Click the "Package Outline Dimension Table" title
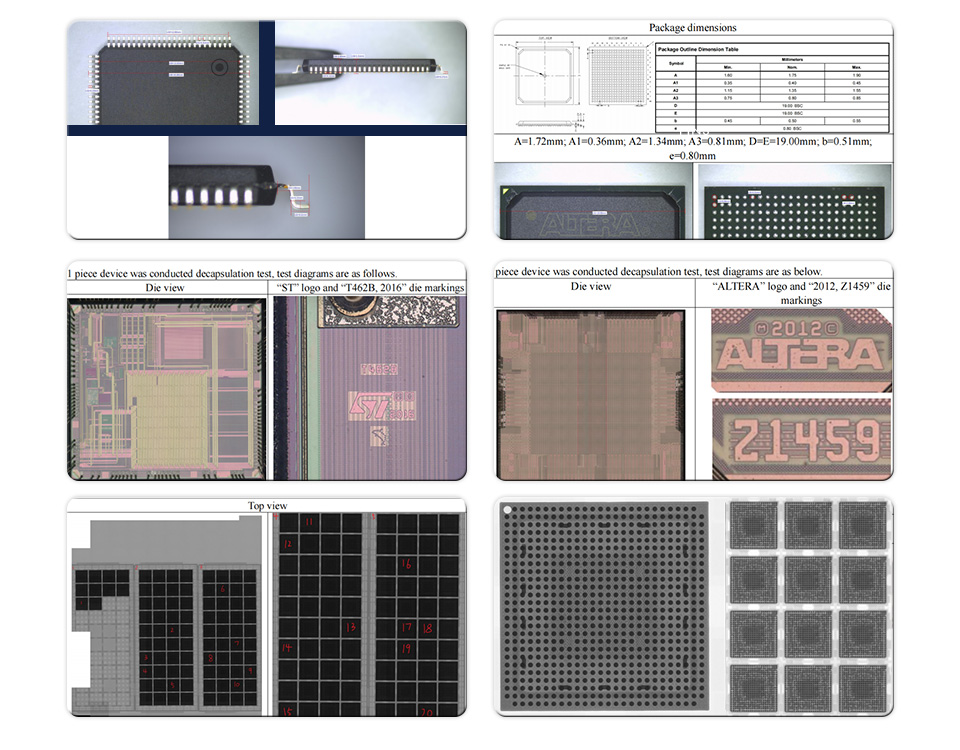The image size is (960, 750). (698, 49)
